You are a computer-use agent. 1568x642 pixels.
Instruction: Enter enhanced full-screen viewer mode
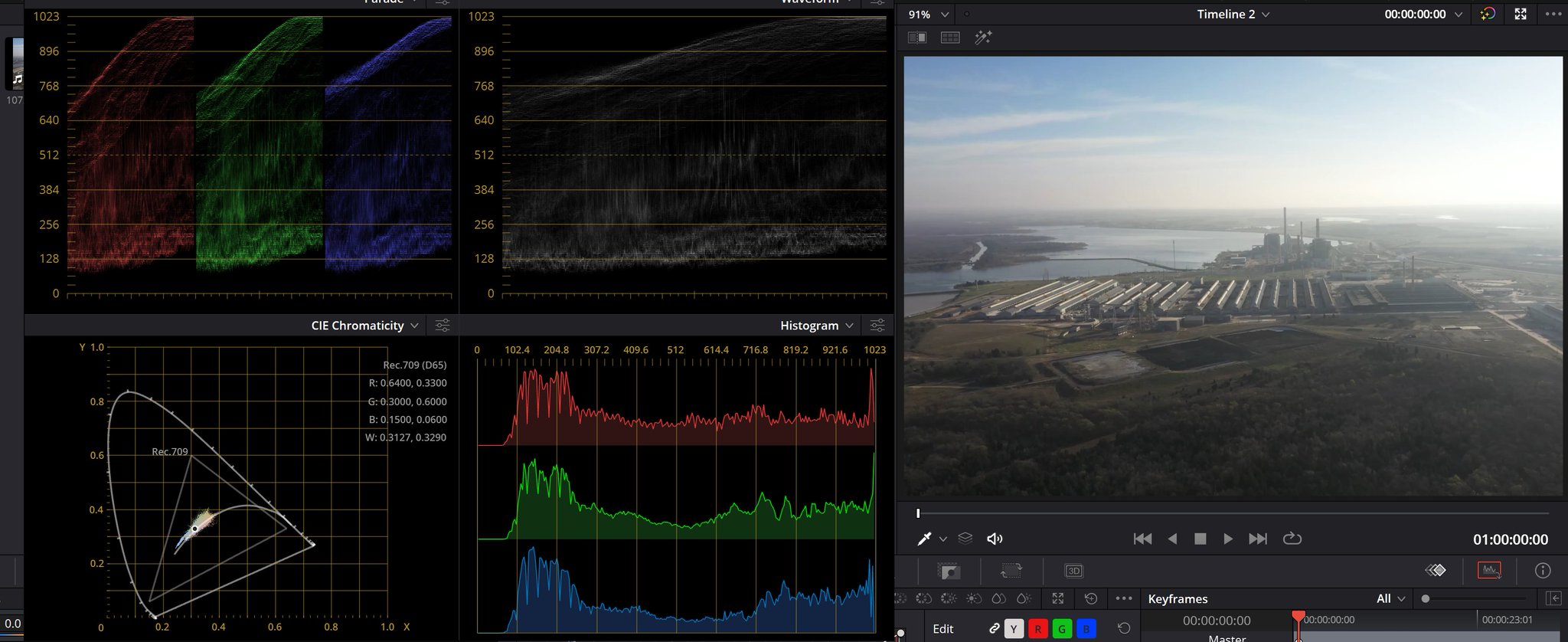click(x=1521, y=14)
